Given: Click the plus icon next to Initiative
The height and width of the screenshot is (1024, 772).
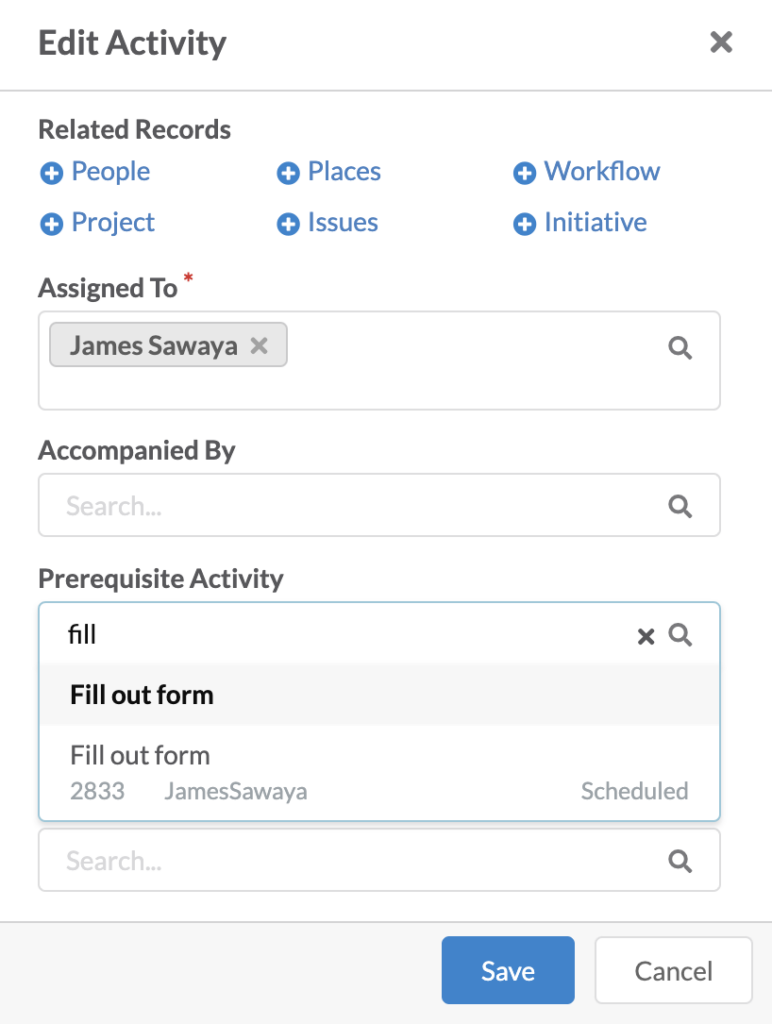Looking at the screenshot, I should pyautogui.click(x=524, y=223).
